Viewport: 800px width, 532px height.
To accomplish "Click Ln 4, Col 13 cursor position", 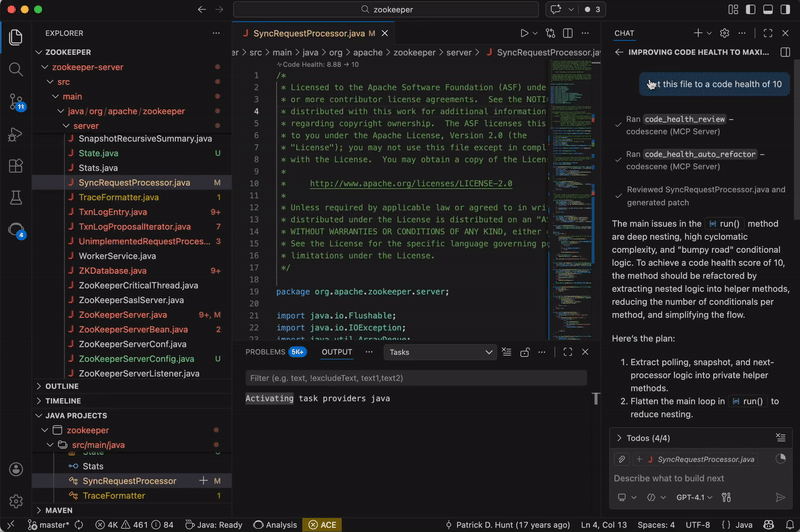I will [x=604, y=525].
